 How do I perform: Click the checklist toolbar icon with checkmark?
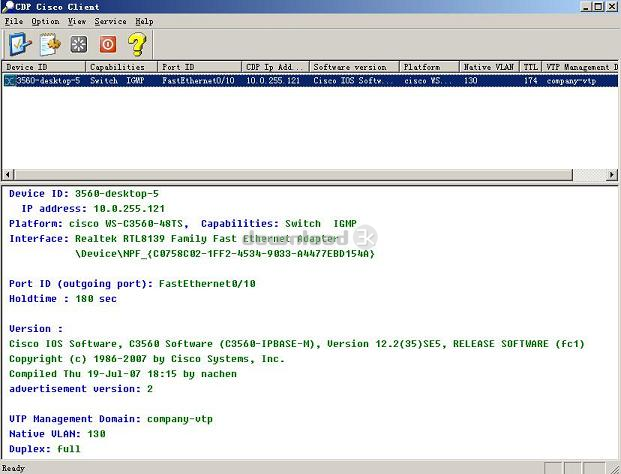pyautogui.click(x=20, y=44)
